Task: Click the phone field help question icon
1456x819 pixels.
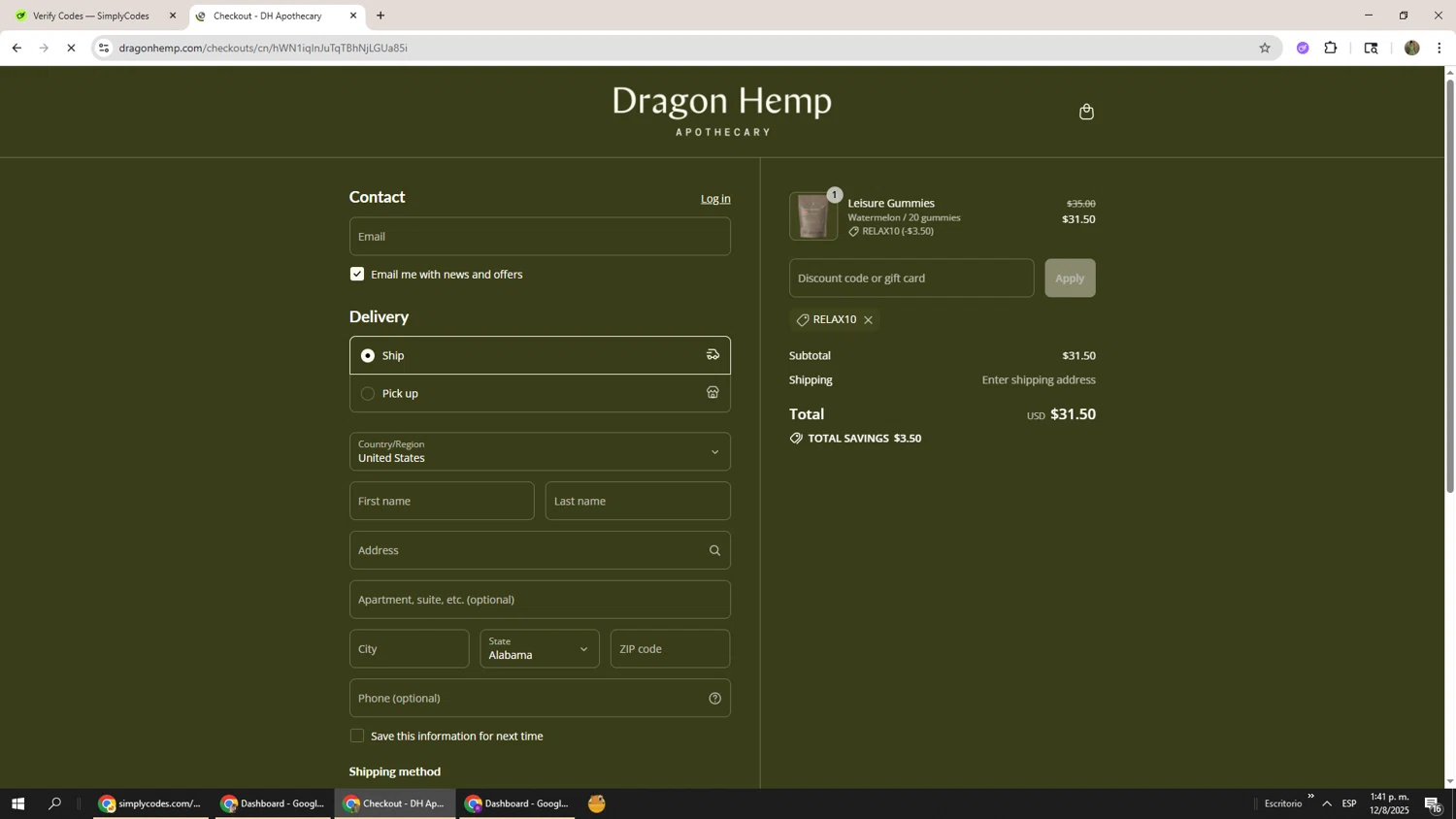Action: (714, 699)
